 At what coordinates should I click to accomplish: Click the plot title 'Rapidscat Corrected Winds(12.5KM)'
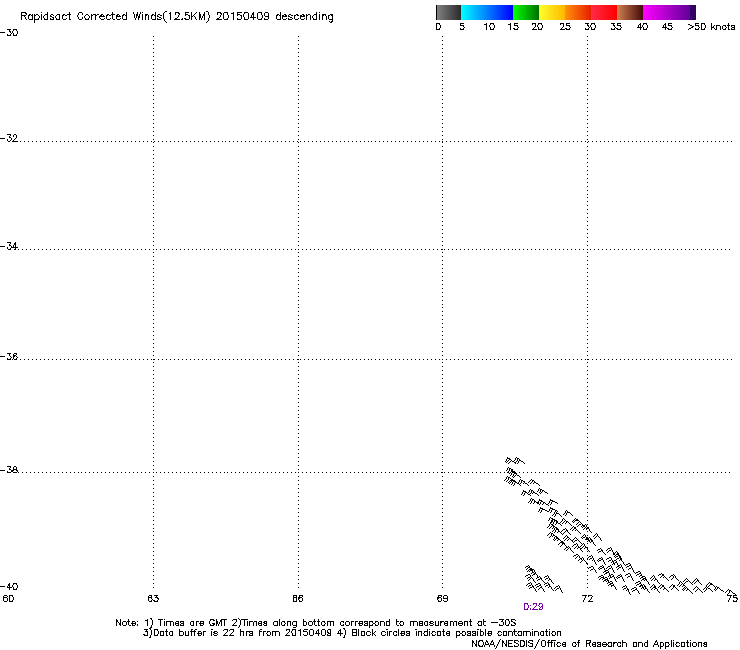tap(115, 17)
